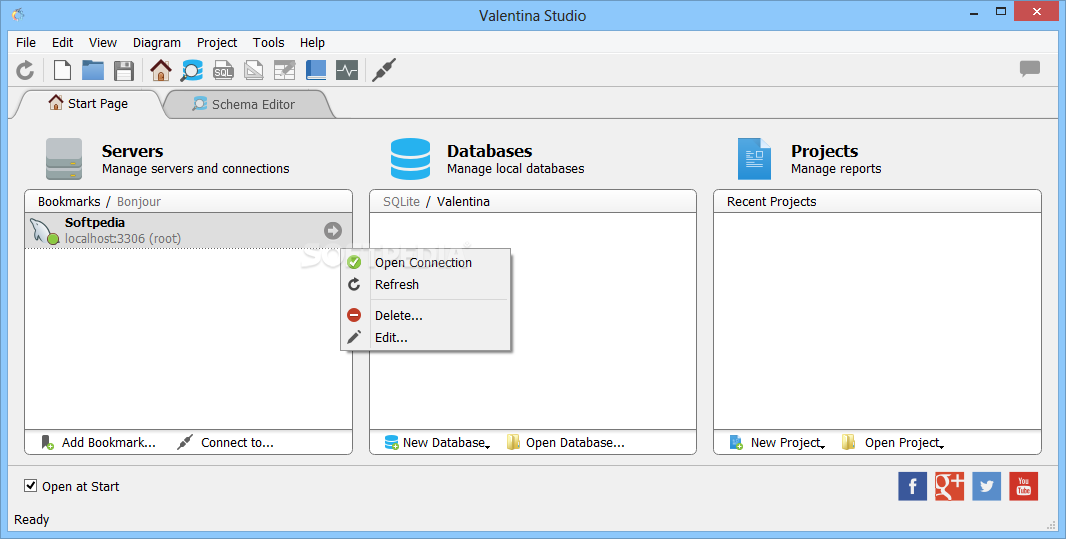Open the Twitter icon
This screenshot has height=539, width=1066.
(x=986, y=486)
